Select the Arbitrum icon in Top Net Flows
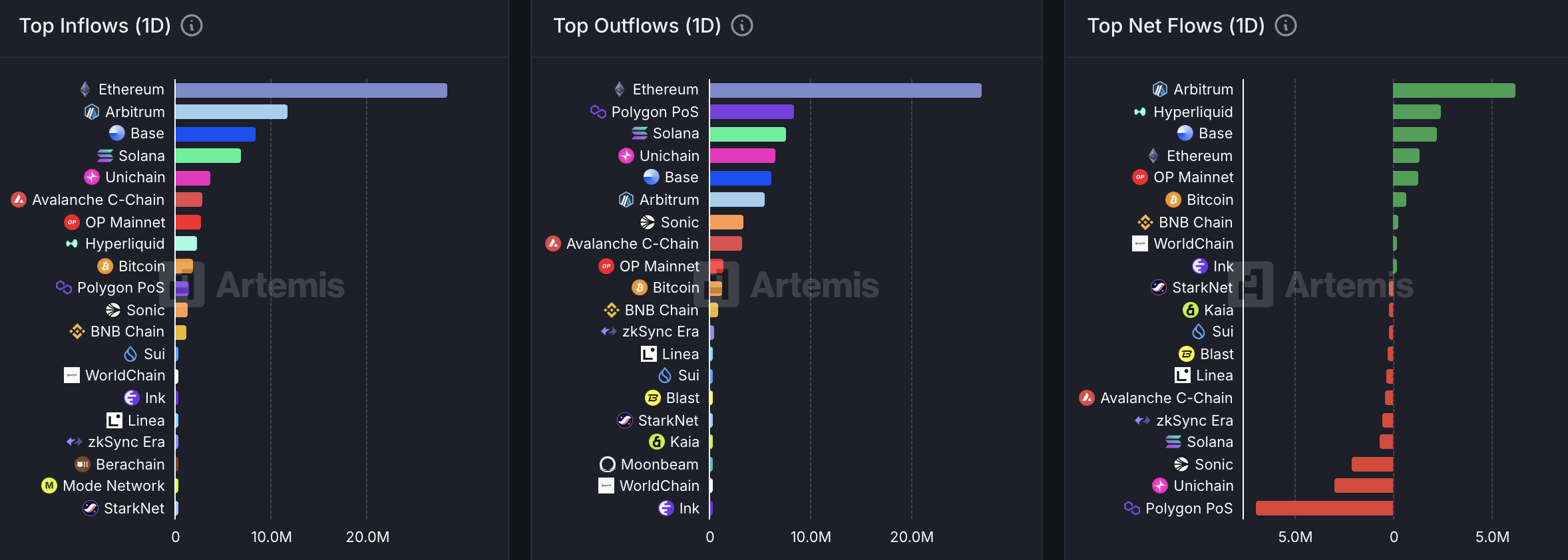 click(1160, 89)
